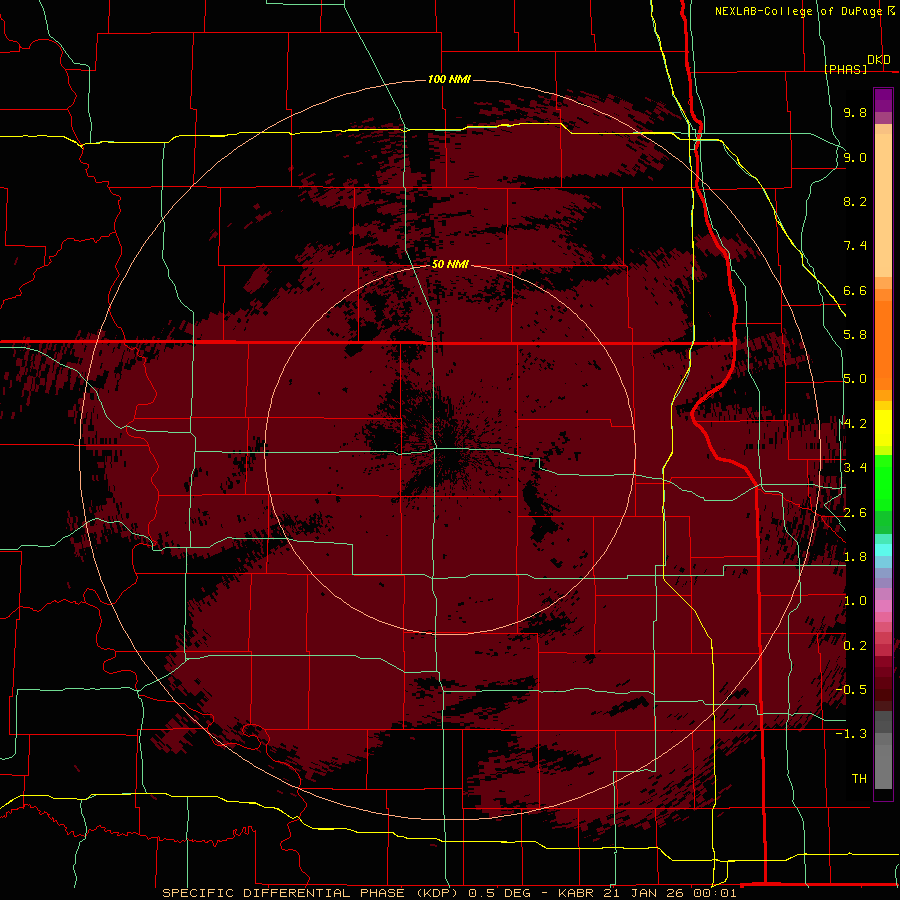This screenshot has height=900, width=900.
Task: Click the radar site center inside the 50 NMI ring
Action: pyautogui.click(x=450, y=449)
